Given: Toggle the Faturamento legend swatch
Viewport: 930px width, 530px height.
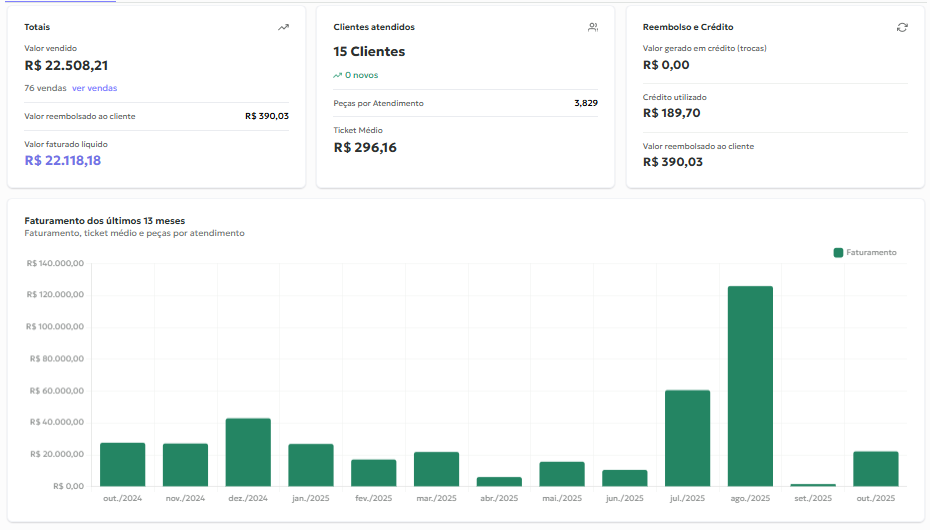Looking at the screenshot, I should (838, 253).
